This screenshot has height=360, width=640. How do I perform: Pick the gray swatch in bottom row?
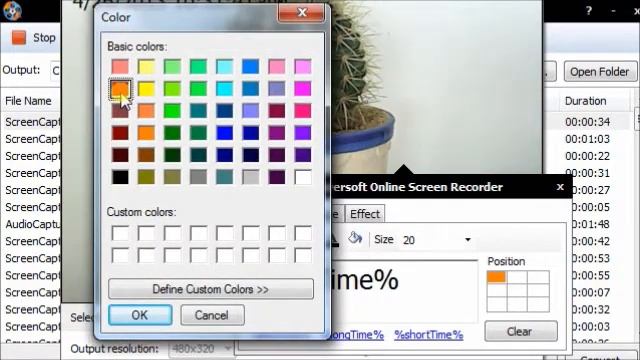click(x=198, y=177)
